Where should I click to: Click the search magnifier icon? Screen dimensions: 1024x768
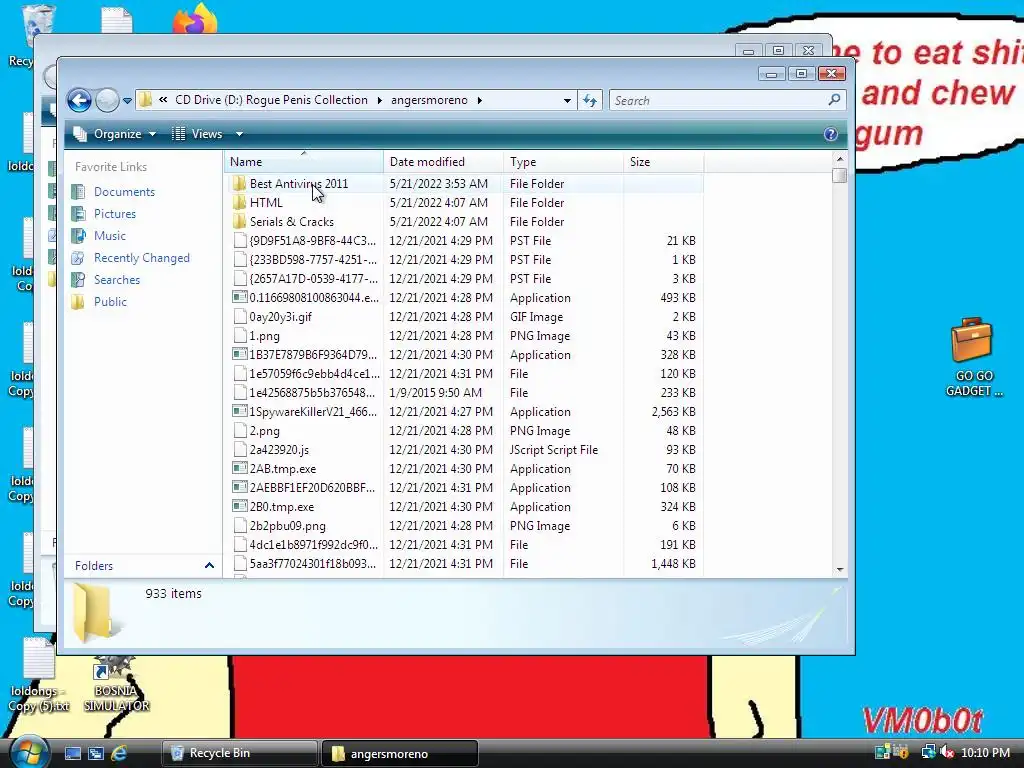[834, 100]
